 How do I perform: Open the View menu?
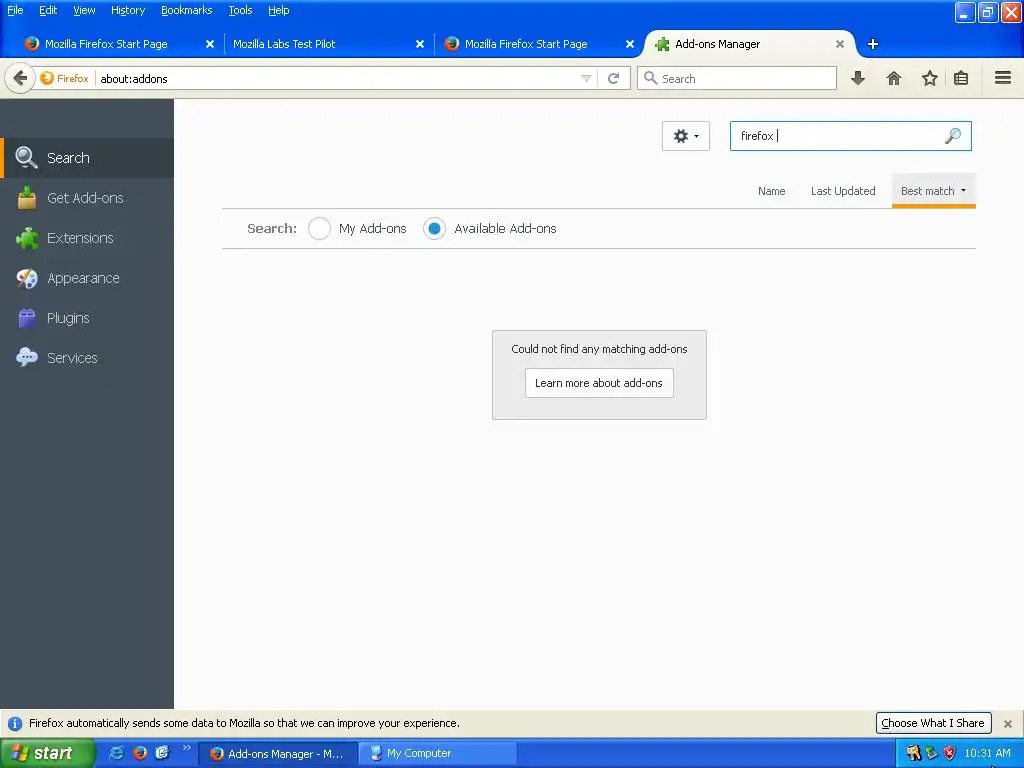point(84,10)
